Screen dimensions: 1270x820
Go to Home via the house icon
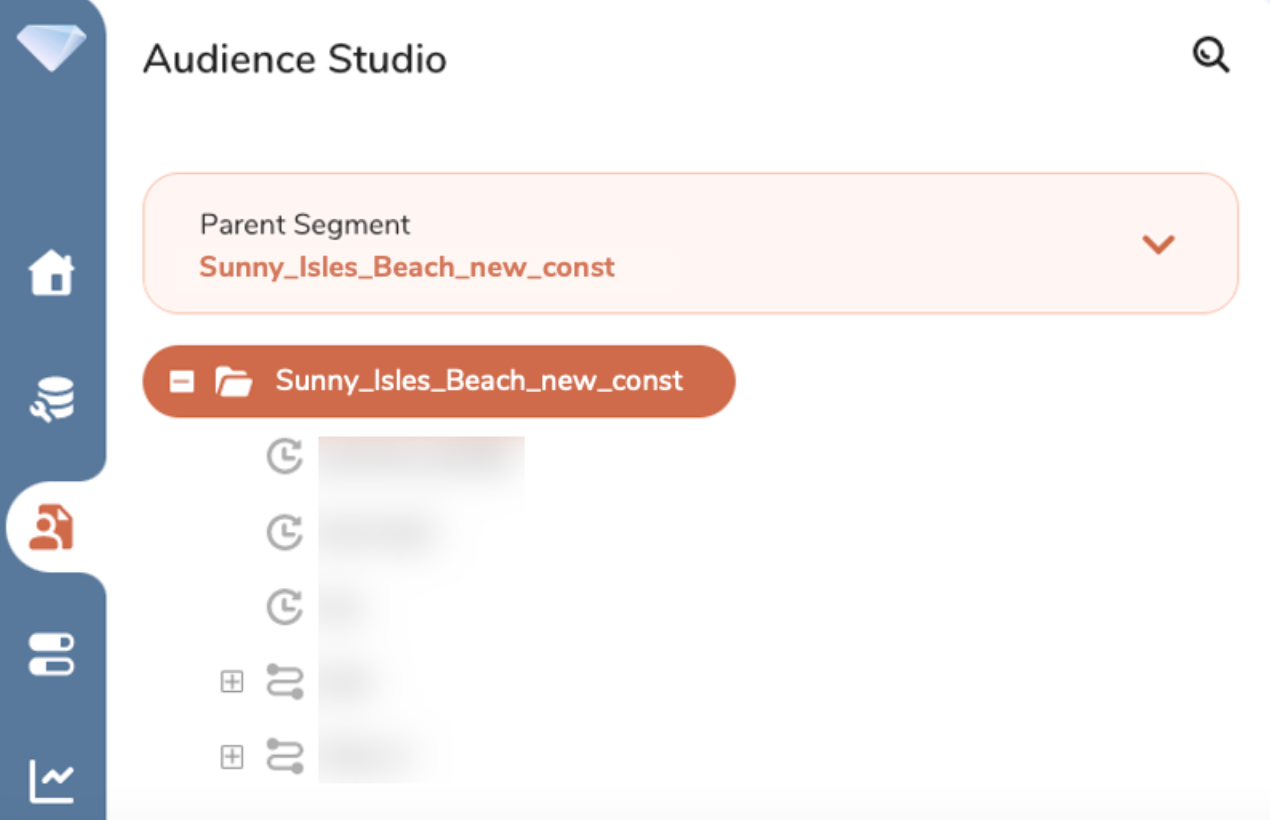point(51,272)
